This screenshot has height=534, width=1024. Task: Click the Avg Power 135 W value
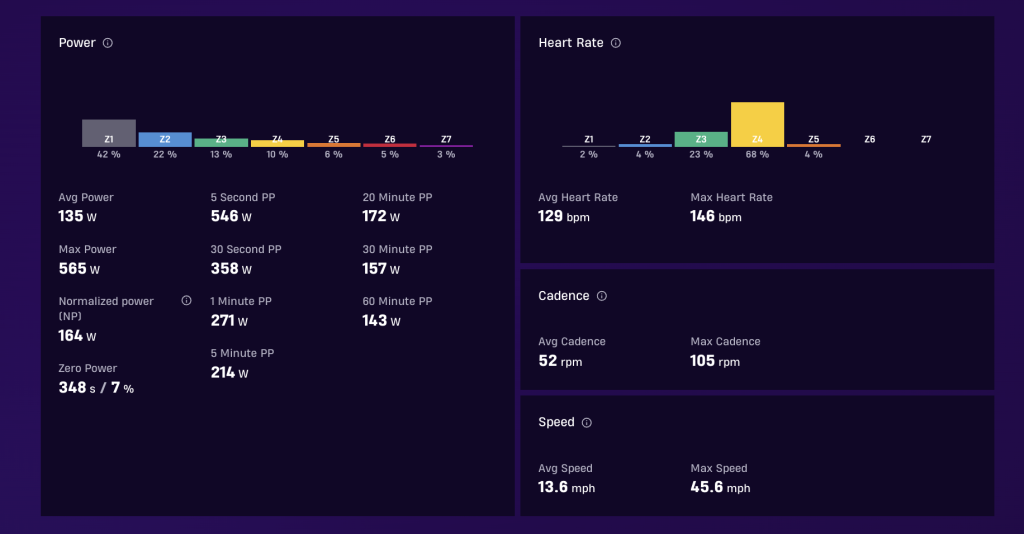pyautogui.click(x=78, y=217)
